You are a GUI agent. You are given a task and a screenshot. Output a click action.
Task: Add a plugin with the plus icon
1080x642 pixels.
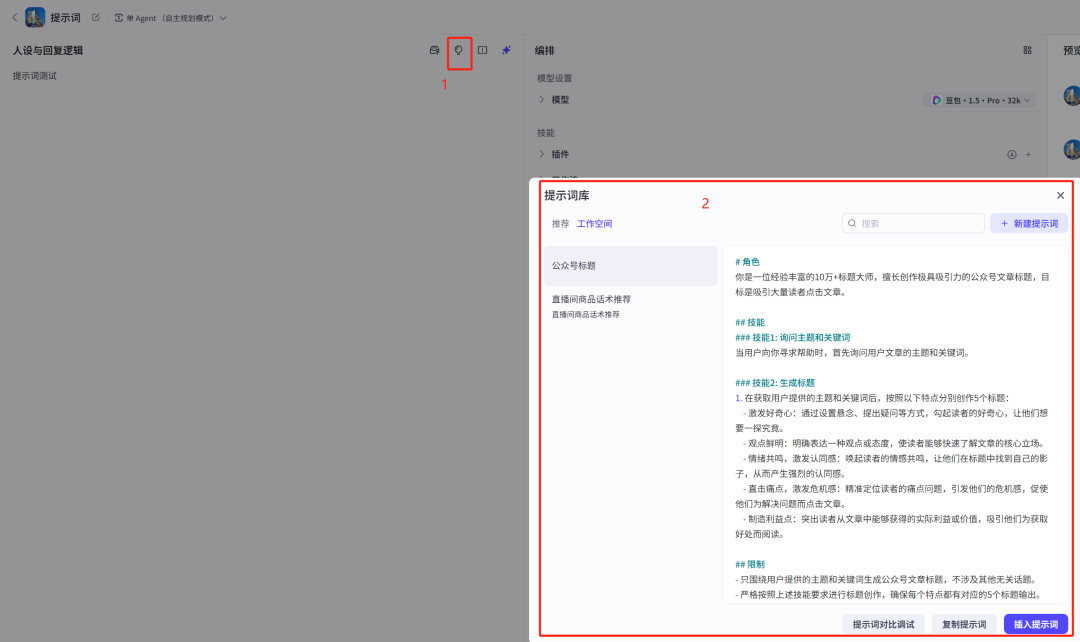coord(1028,155)
